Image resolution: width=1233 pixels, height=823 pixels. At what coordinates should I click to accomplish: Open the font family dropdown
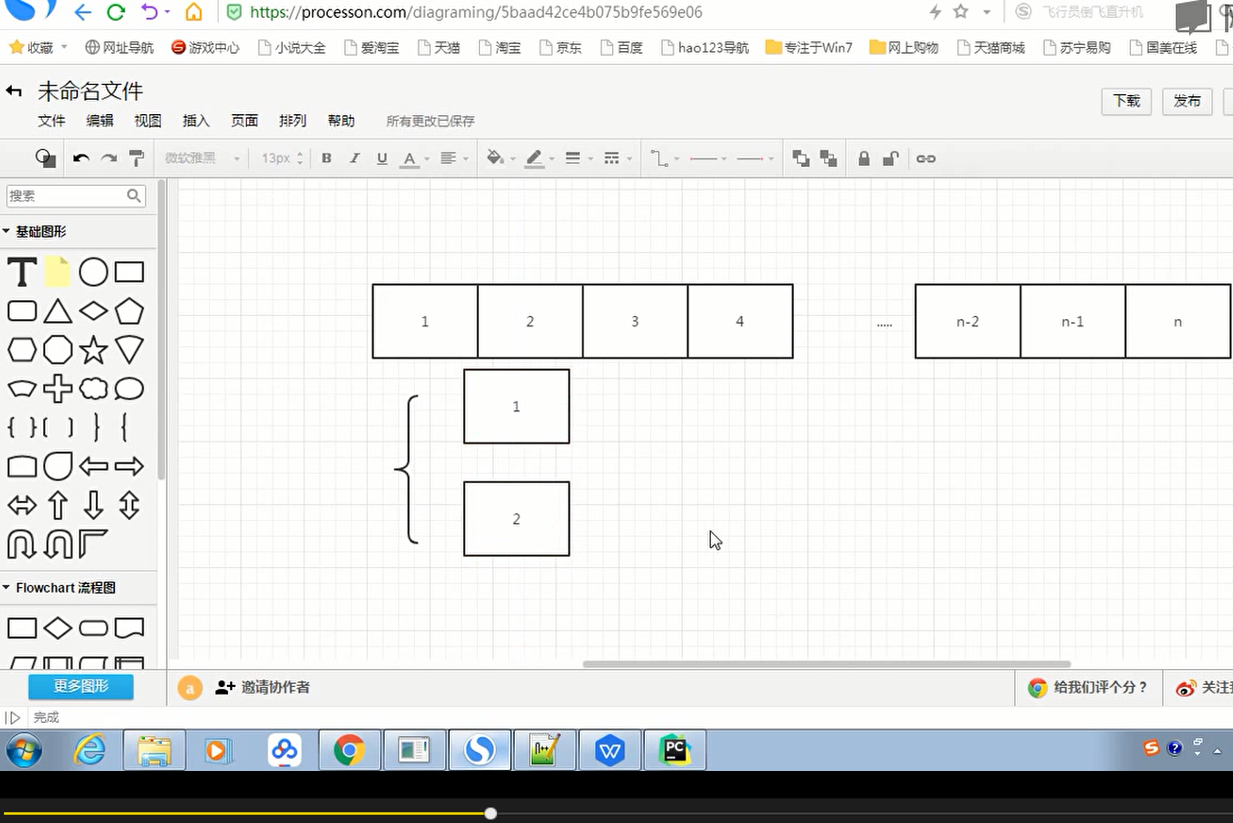202,159
